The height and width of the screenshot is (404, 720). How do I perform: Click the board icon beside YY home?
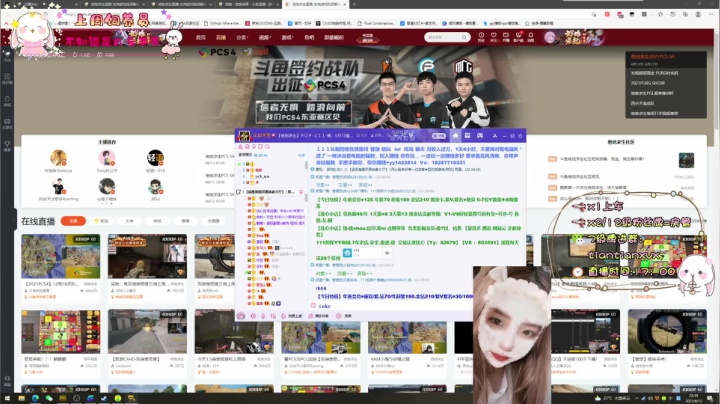(467, 135)
